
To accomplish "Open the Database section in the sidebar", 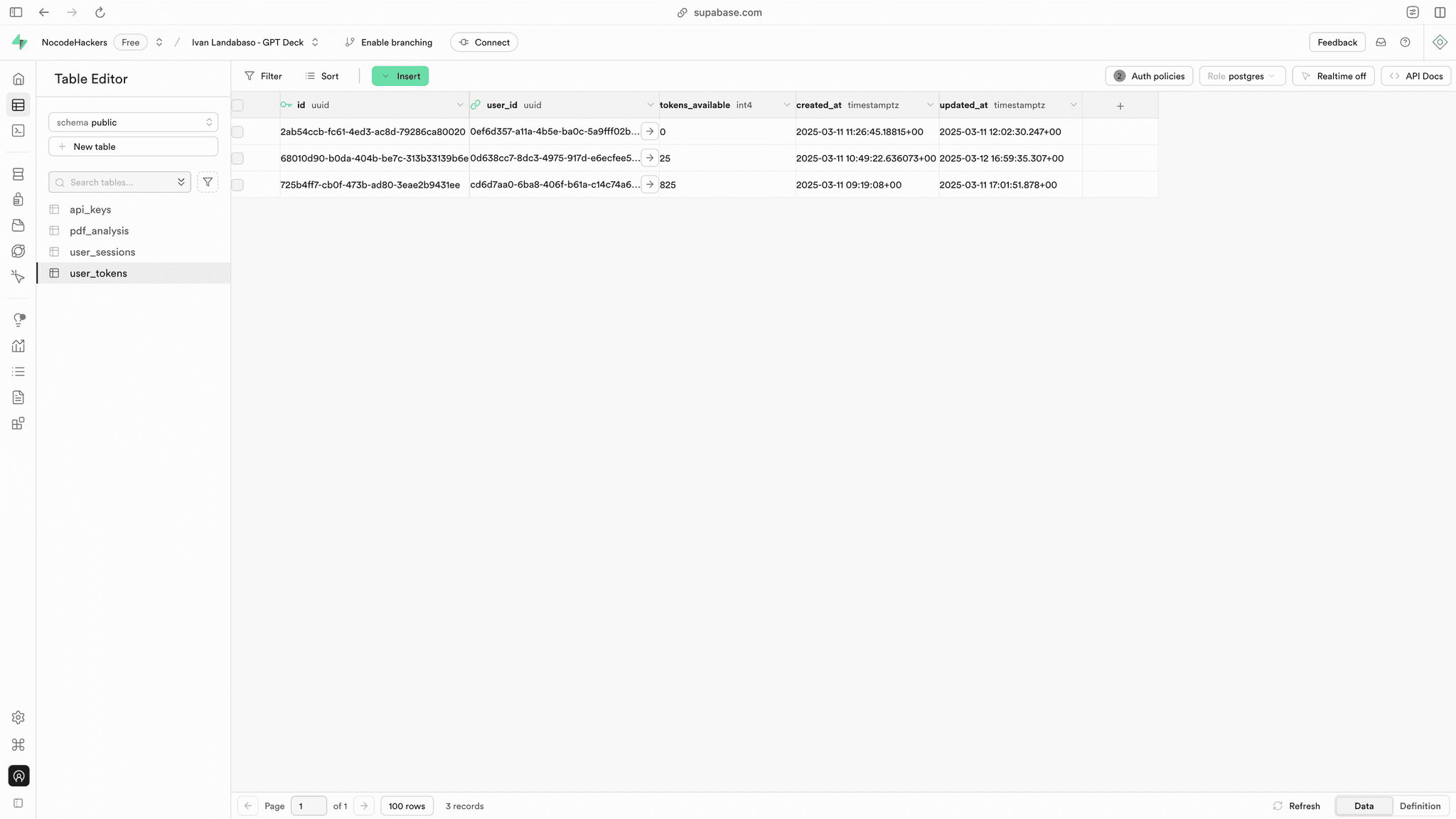I will (x=18, y=174).
